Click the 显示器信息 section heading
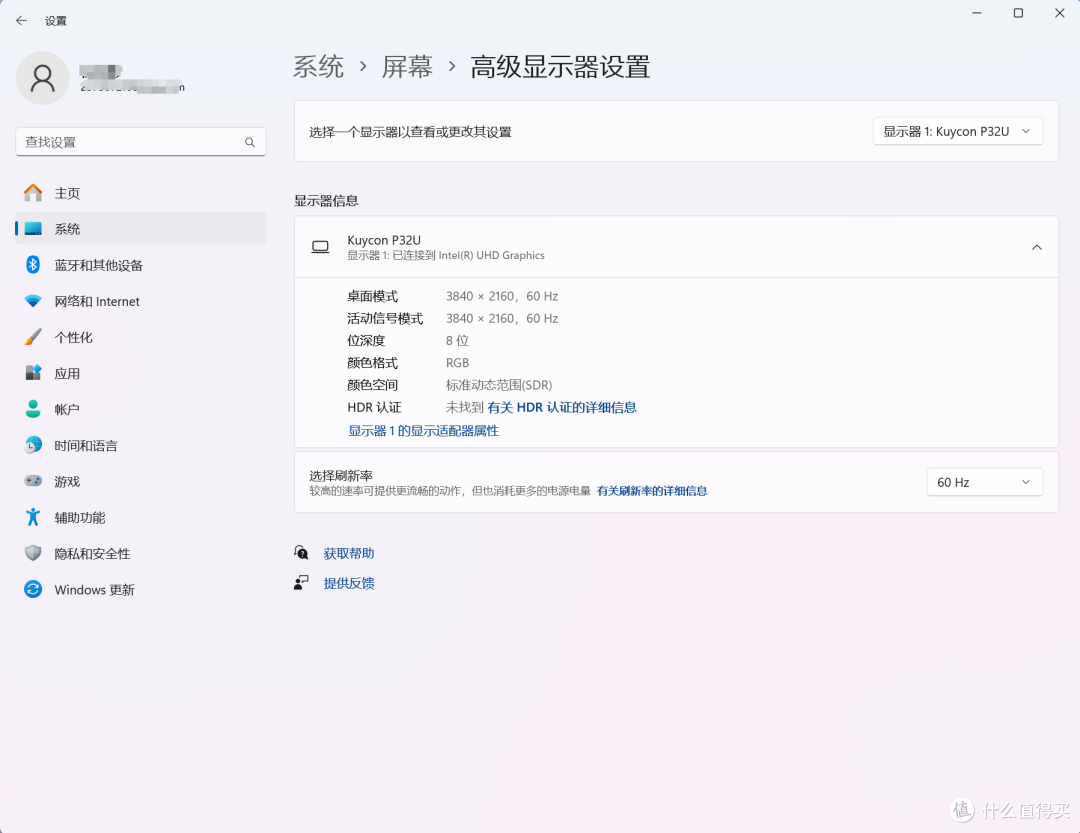The width and height of the screenshot is (1080, 833). tap(326, 200)
